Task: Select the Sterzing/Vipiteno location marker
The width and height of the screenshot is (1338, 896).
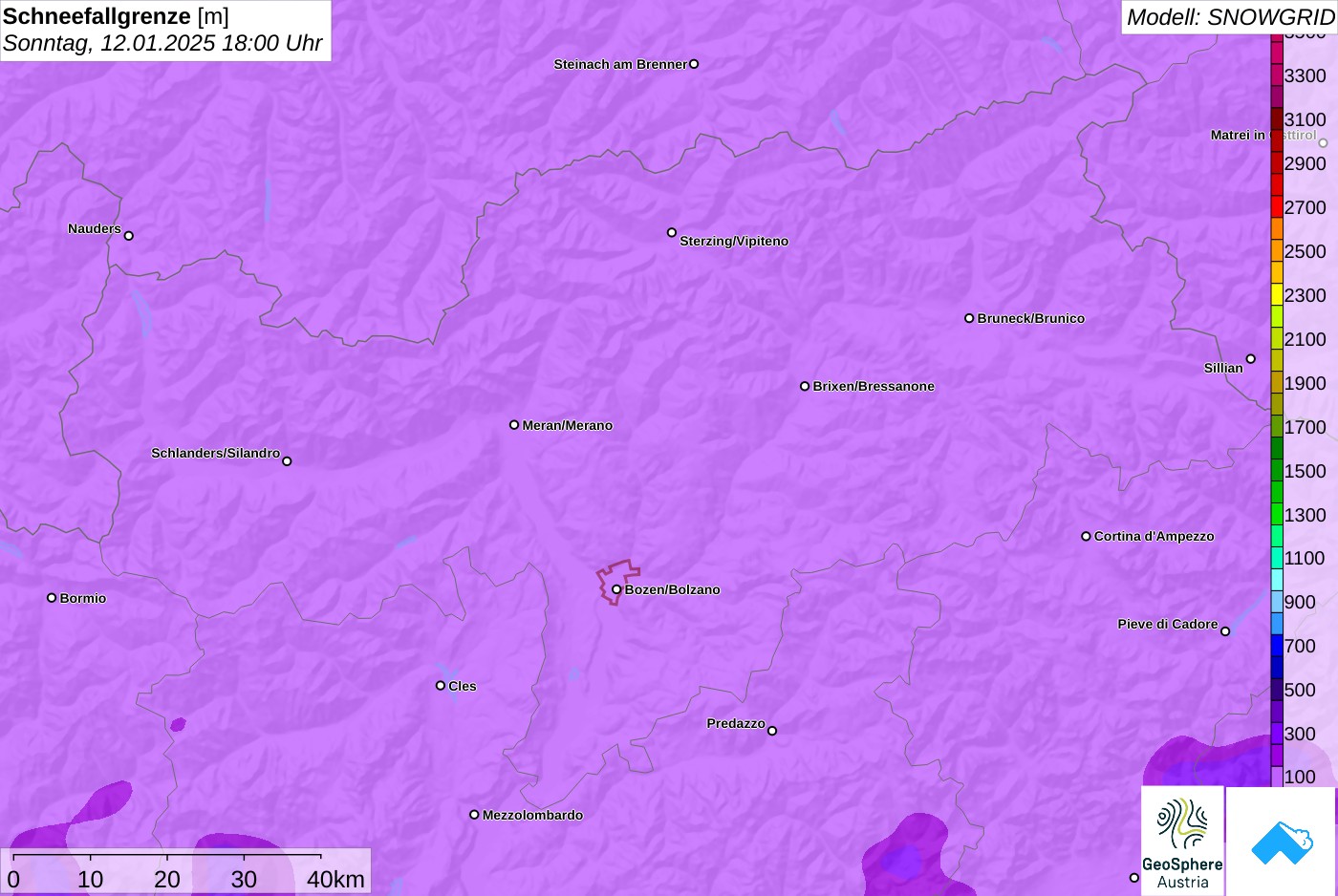Action: point(672,232)
